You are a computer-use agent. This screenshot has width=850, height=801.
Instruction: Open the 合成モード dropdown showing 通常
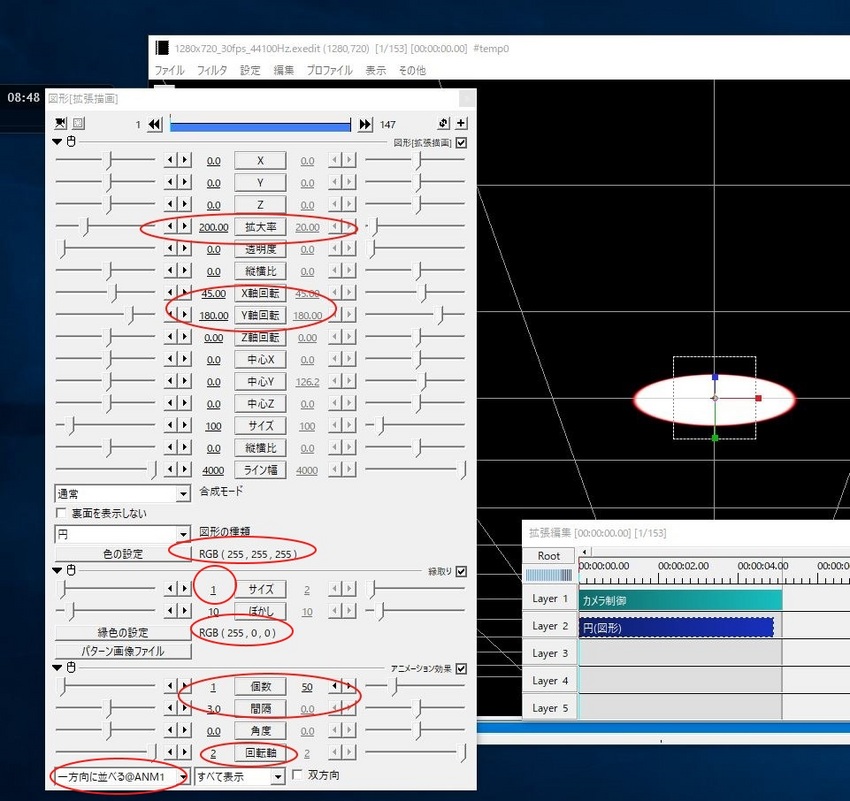(x=123, y=494)
